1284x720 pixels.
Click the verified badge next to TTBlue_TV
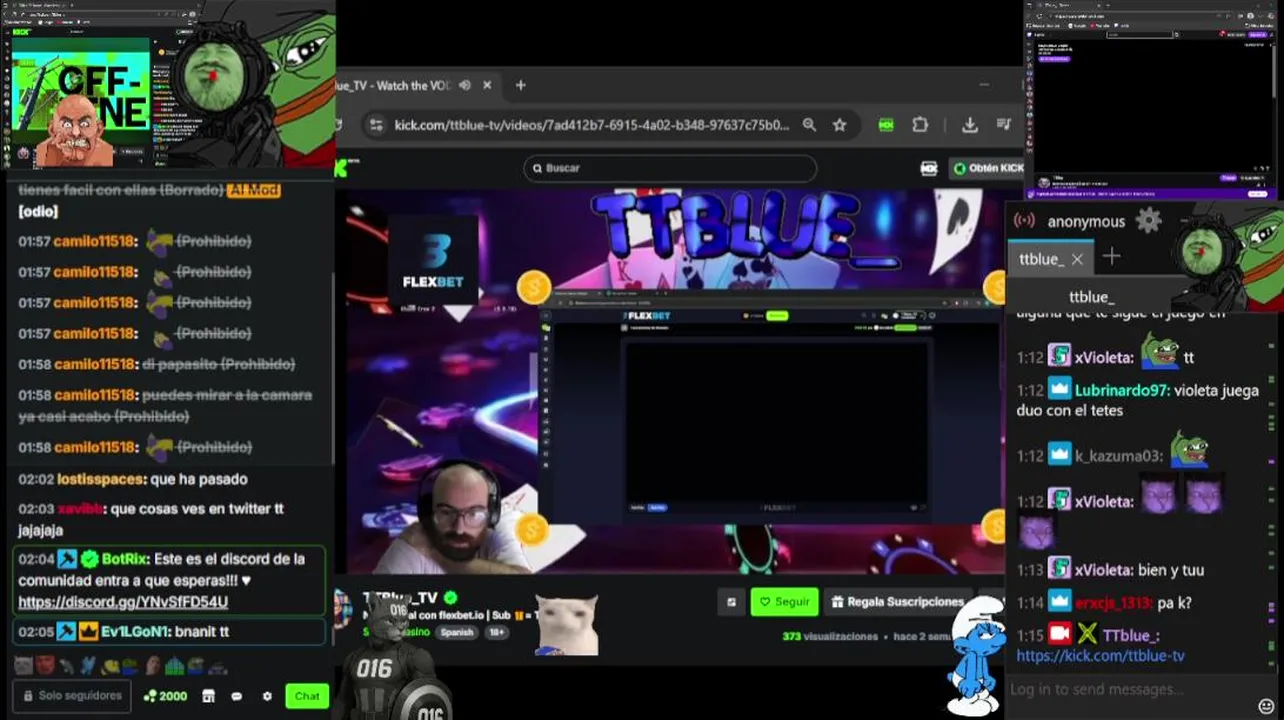point(451,598)
